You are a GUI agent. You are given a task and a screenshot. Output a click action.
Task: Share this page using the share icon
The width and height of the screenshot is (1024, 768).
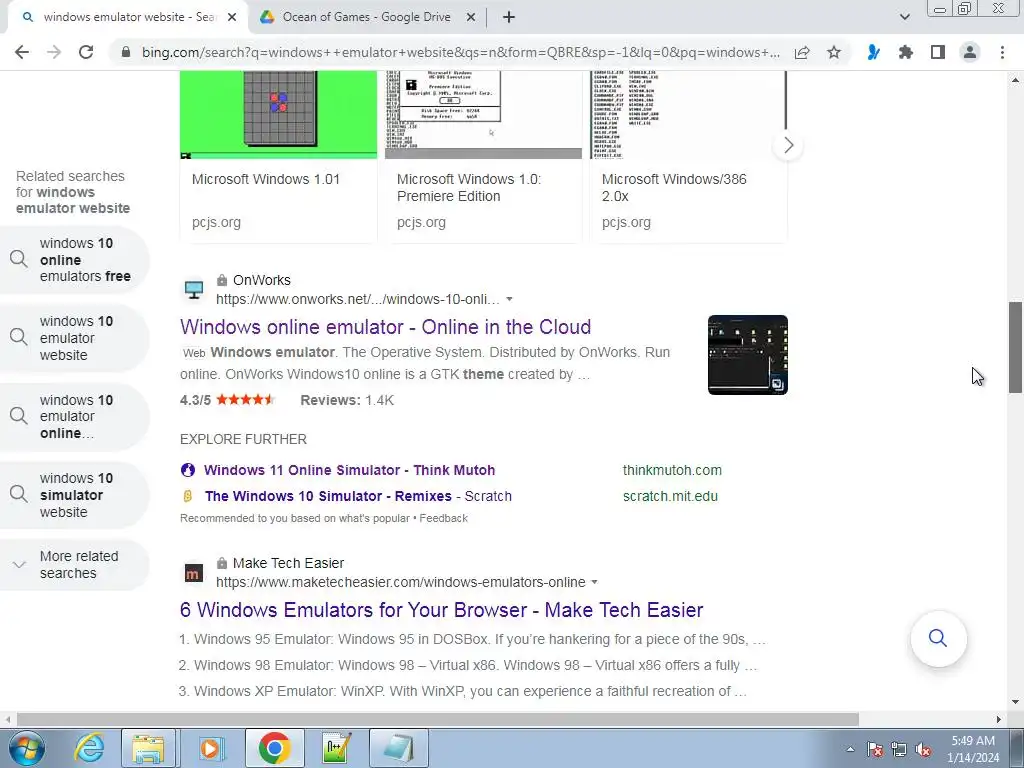click(802, 52)
